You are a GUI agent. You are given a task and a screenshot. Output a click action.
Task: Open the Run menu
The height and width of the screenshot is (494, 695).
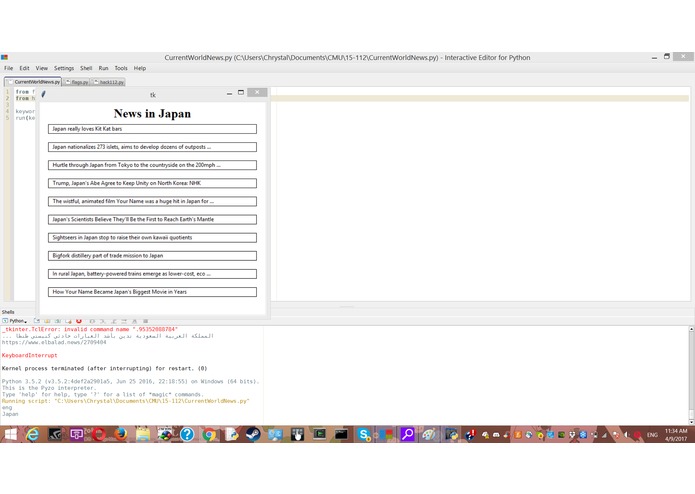103,68
